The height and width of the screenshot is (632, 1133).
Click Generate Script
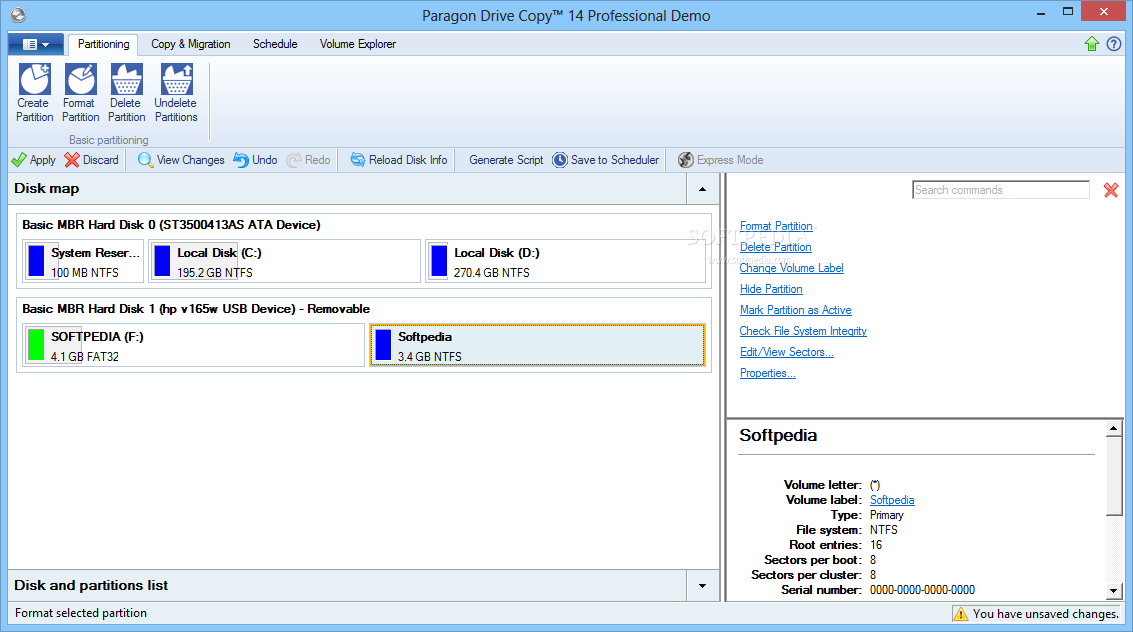click(x=506, y=160)
